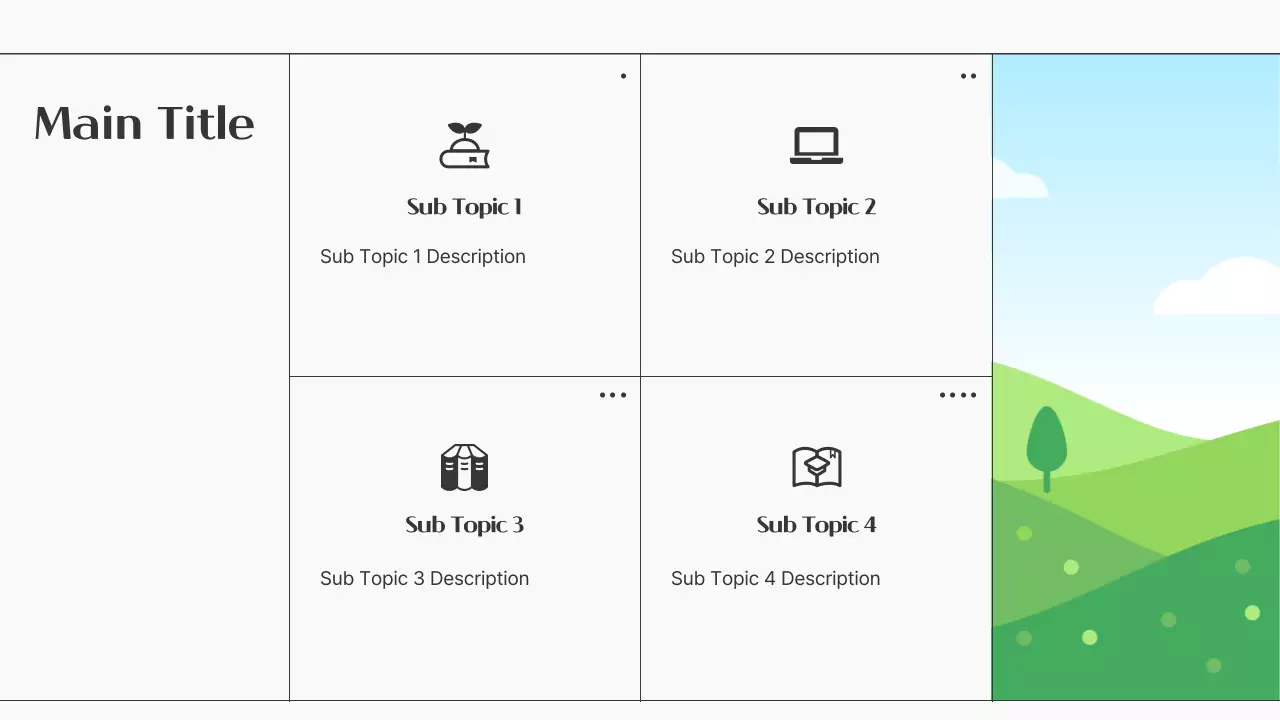Click the two-dot marker in Sub Topic 2 cell
The height and width of the screenshot is (720, 1280).
click(968, 76)
